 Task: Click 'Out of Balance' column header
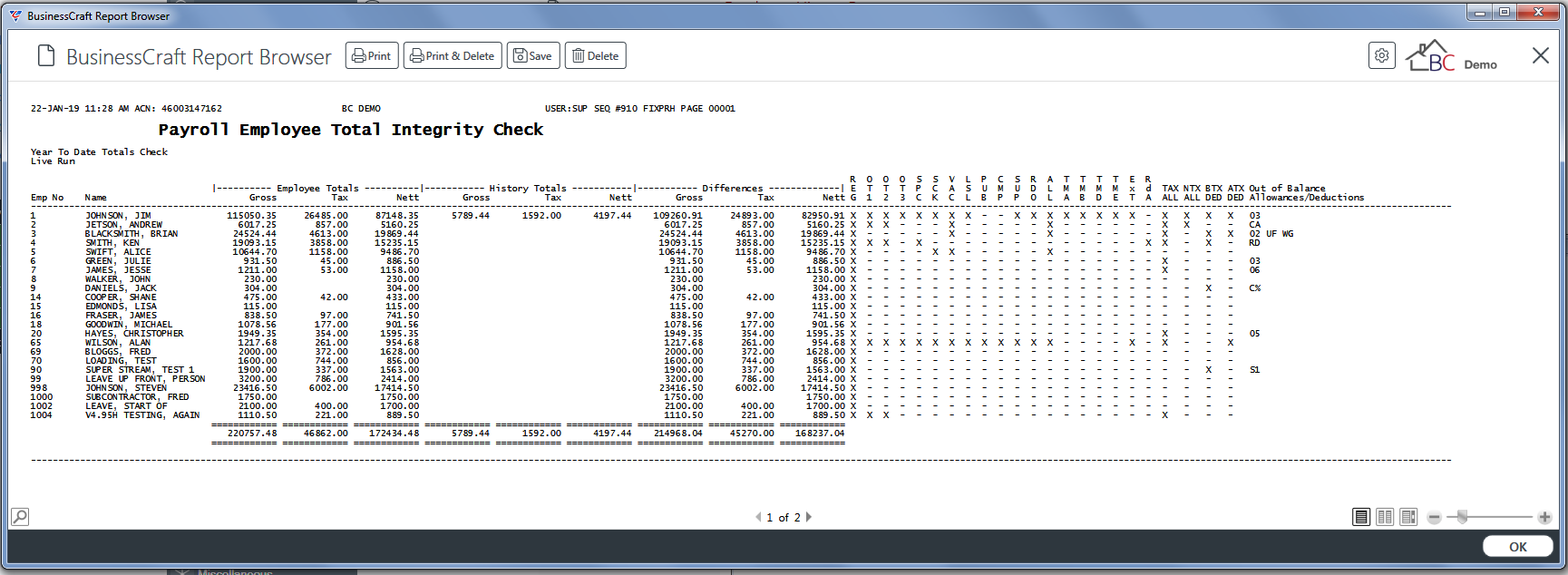click(1287, 189)
